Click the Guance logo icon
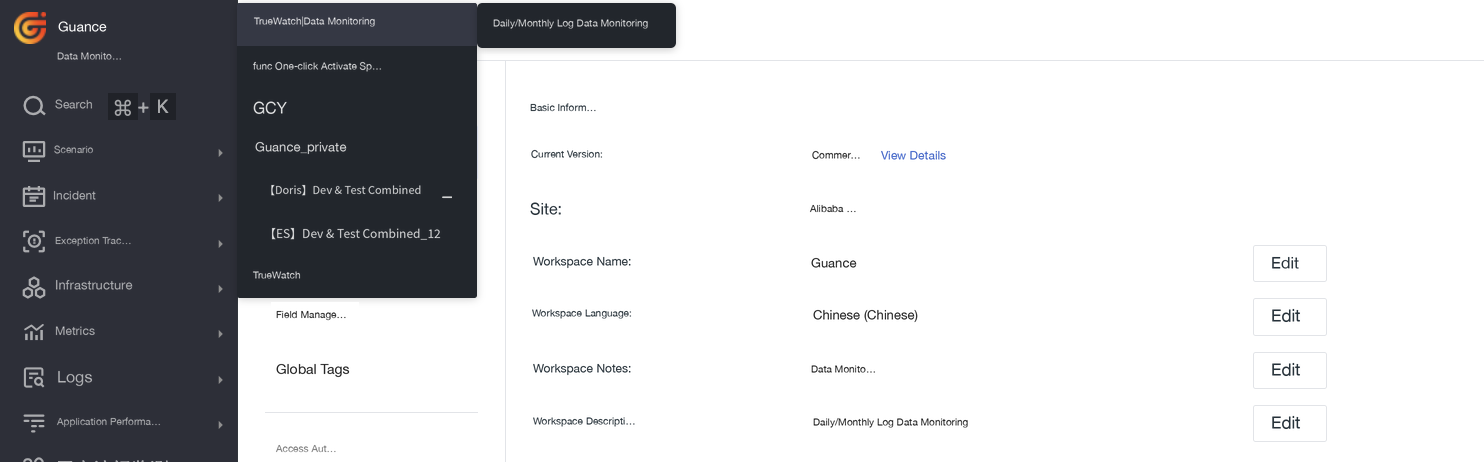 (x=30, y=27)
